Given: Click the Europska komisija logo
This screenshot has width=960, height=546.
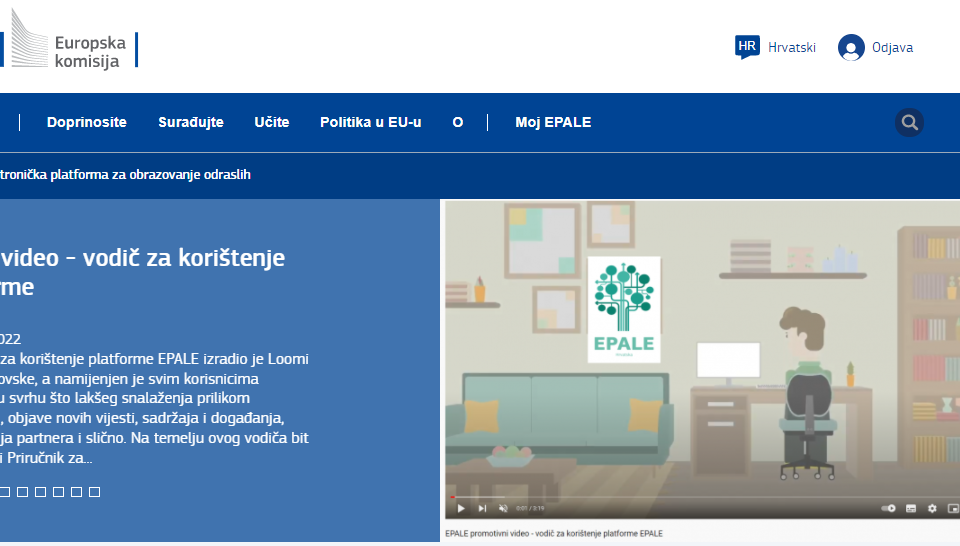Looking at the screenshot, I should [x=69, y=40].
